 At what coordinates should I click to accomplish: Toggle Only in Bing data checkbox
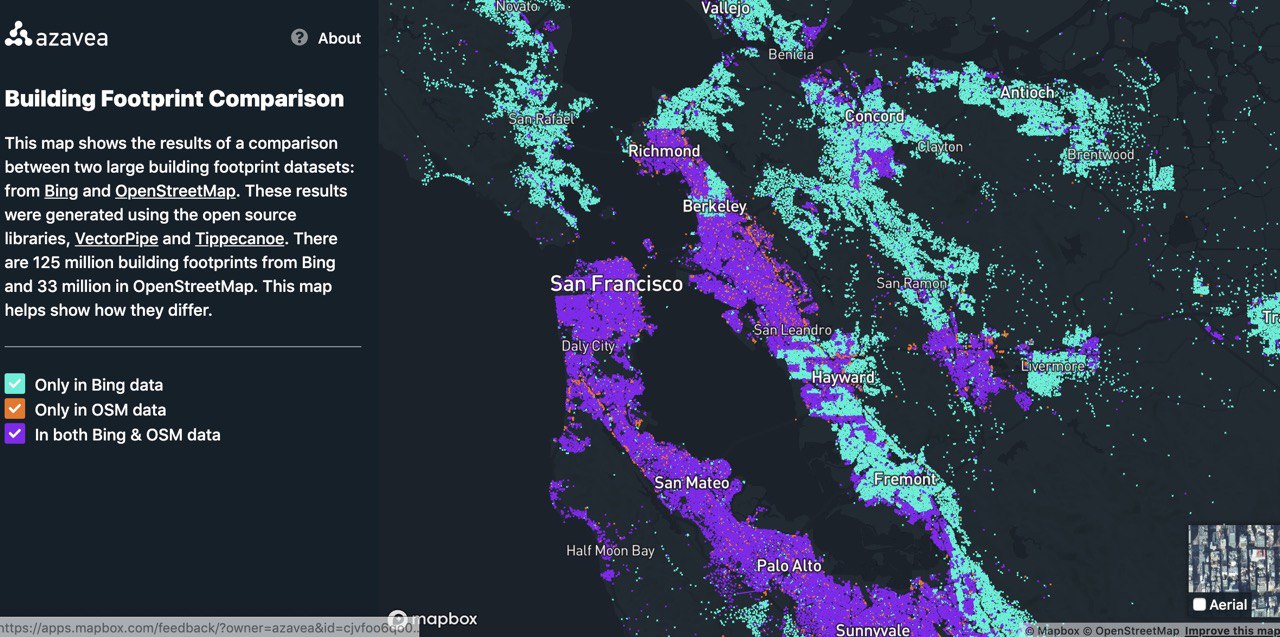[15, 384]
